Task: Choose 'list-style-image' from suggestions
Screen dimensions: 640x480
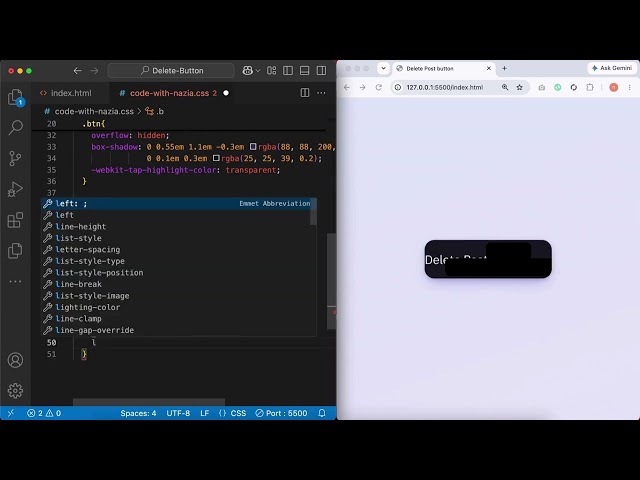Action: (x=179, y=296)
